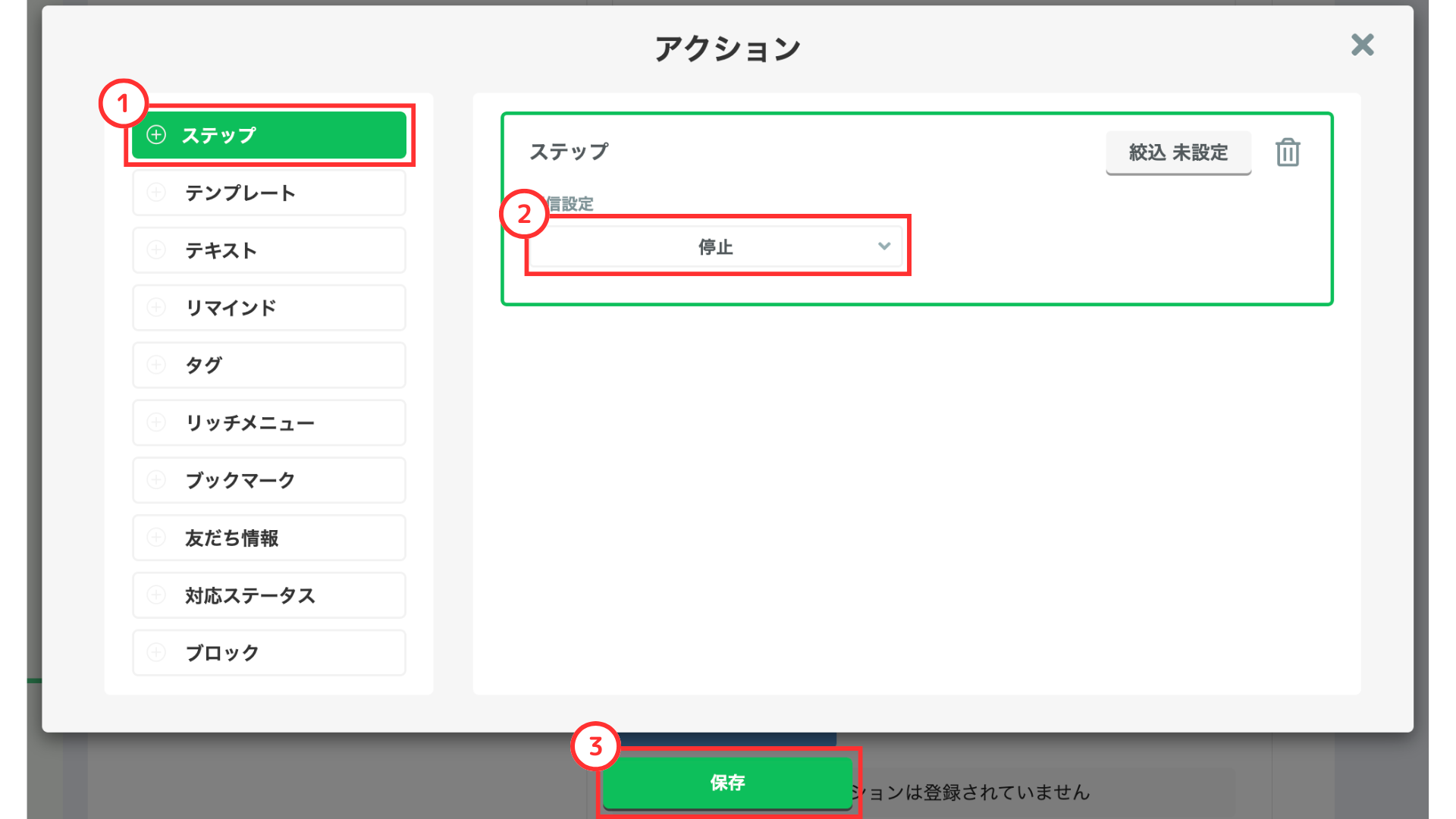The image size is (1456, 819).
Task: Click the ステップ card heading text
Action: (x=569, y=152)
